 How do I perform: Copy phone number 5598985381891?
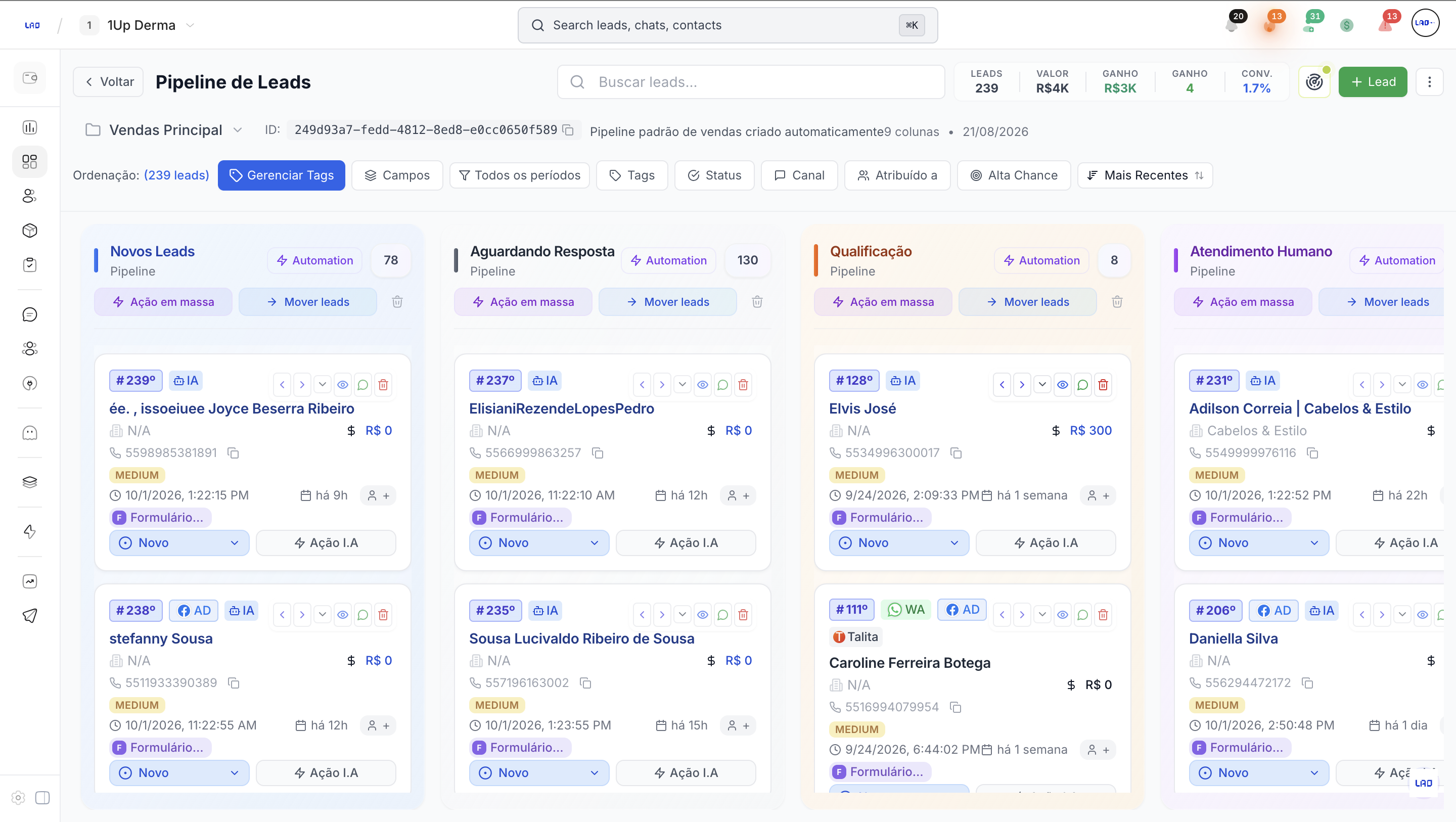coord(233,453)
